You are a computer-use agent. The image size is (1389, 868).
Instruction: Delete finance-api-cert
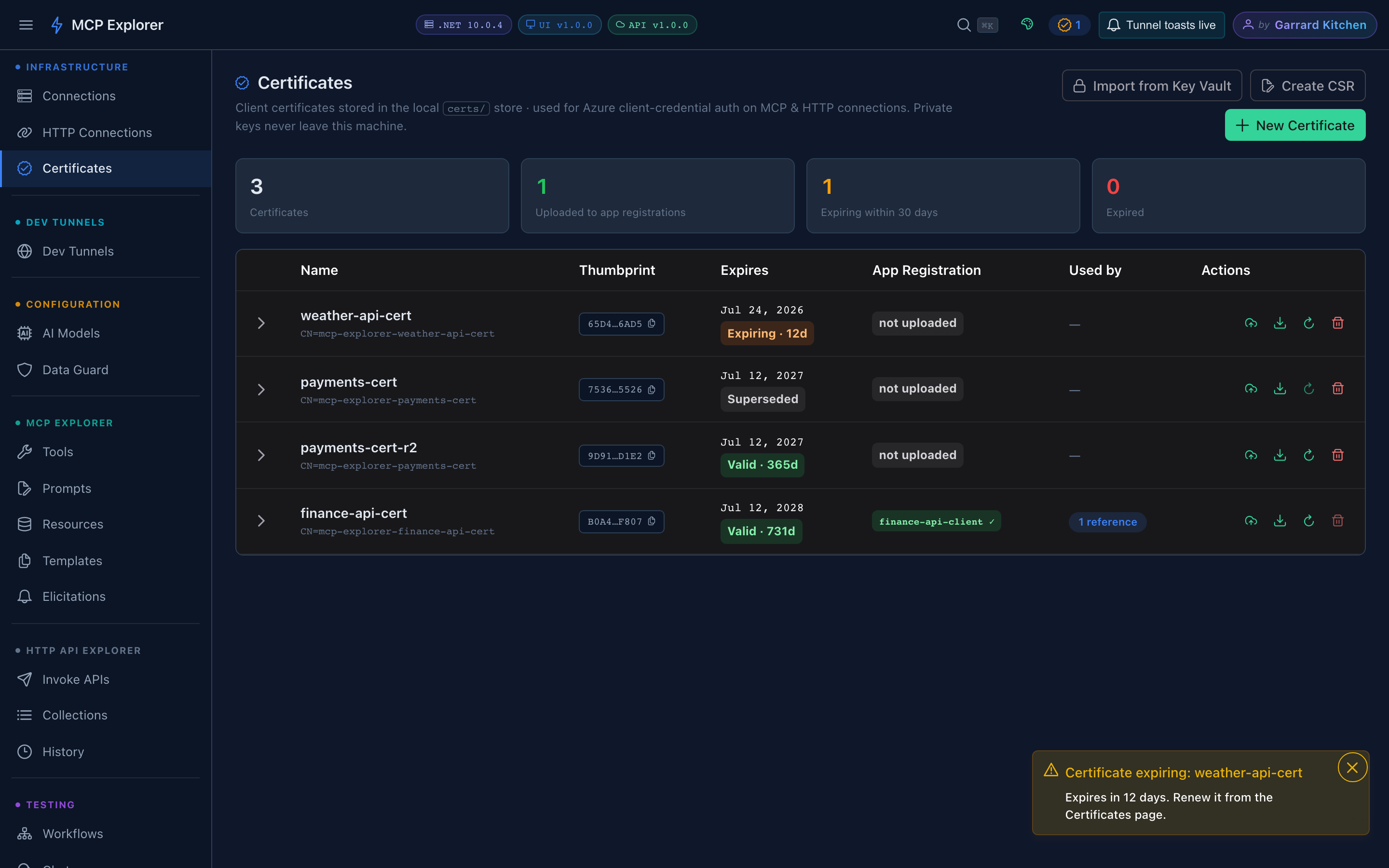(x=1337, y=521)
